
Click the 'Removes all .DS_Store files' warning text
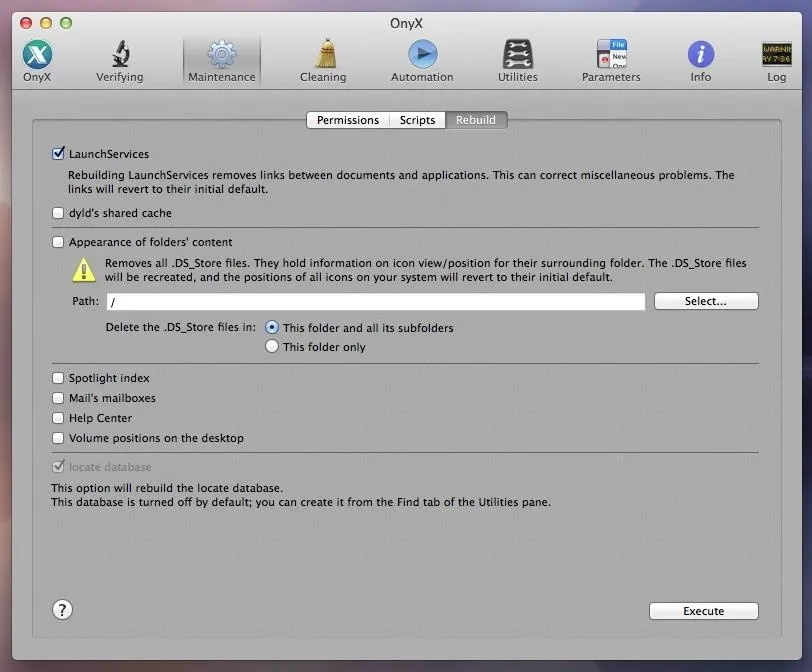(x=426, y=270)
